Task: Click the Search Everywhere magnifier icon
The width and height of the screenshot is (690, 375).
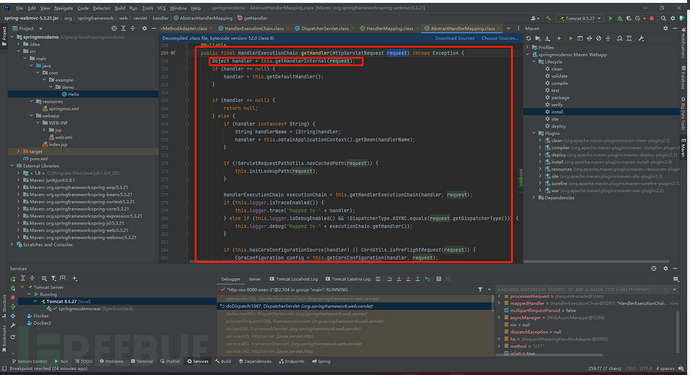Action: (x=663, y=18)
